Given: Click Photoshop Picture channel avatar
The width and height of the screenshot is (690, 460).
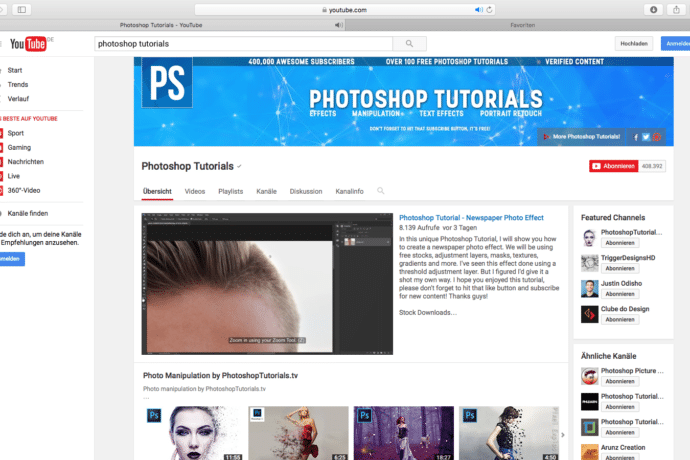Looking at the screenshot, I should pyautogui.click(x=589, y=376).
